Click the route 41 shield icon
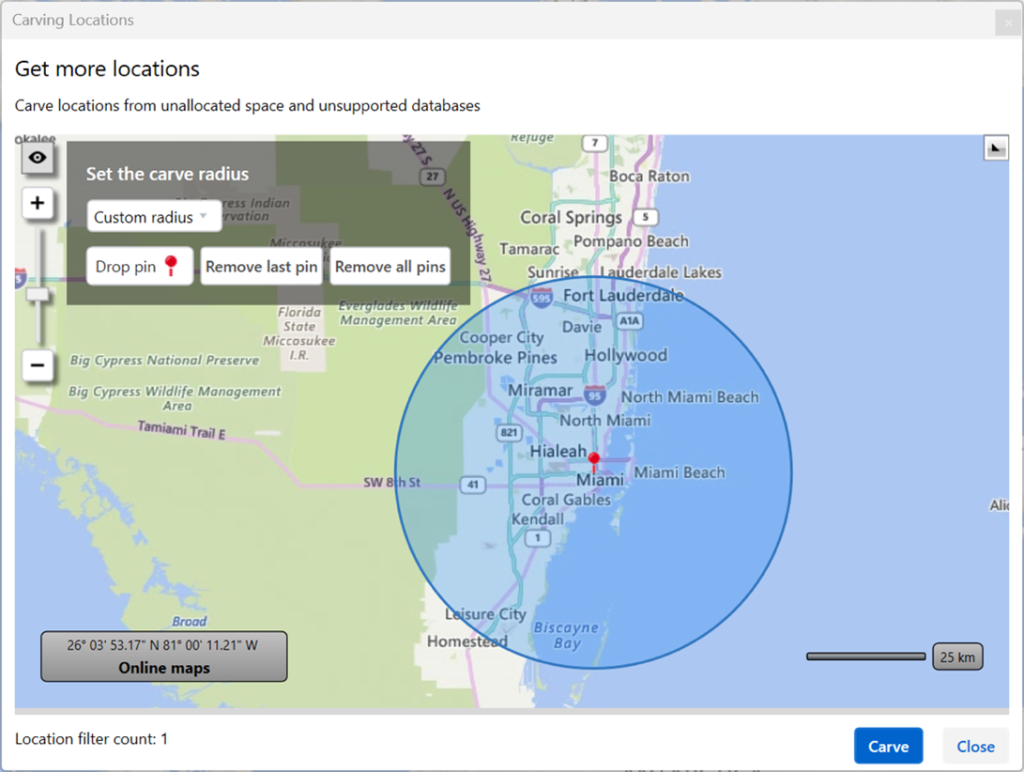 473,485
